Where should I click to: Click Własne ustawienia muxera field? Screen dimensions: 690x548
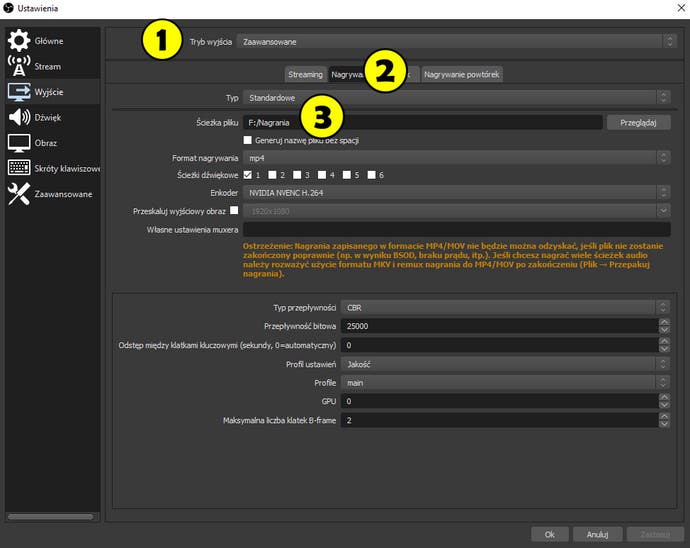point(457,229)
